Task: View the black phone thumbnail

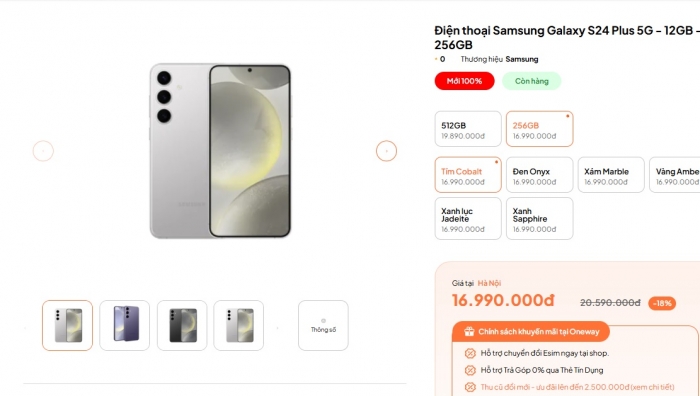Action: coord(182,325)
